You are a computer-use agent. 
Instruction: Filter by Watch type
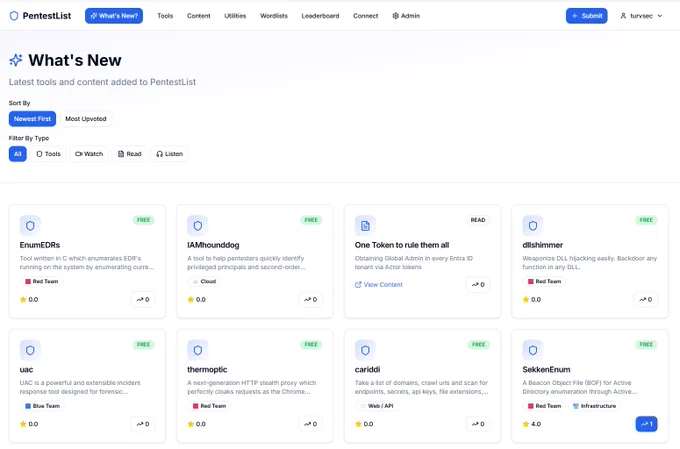pos(89,154)
